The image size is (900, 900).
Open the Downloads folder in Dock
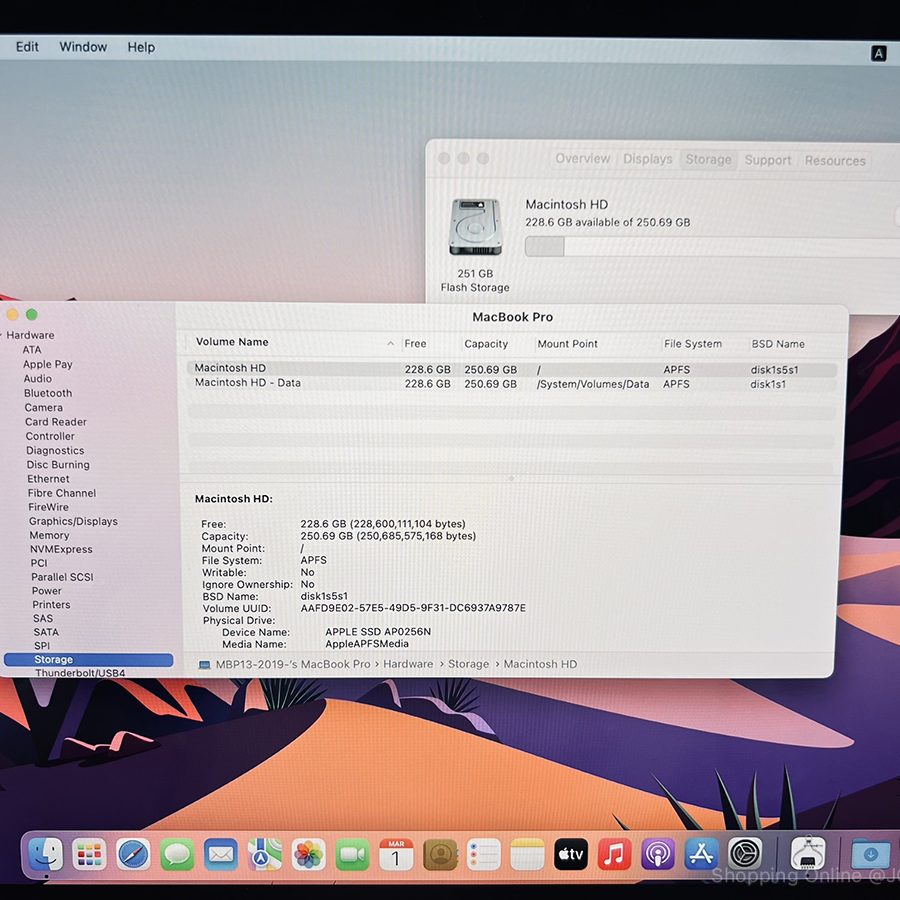(870, 854)
